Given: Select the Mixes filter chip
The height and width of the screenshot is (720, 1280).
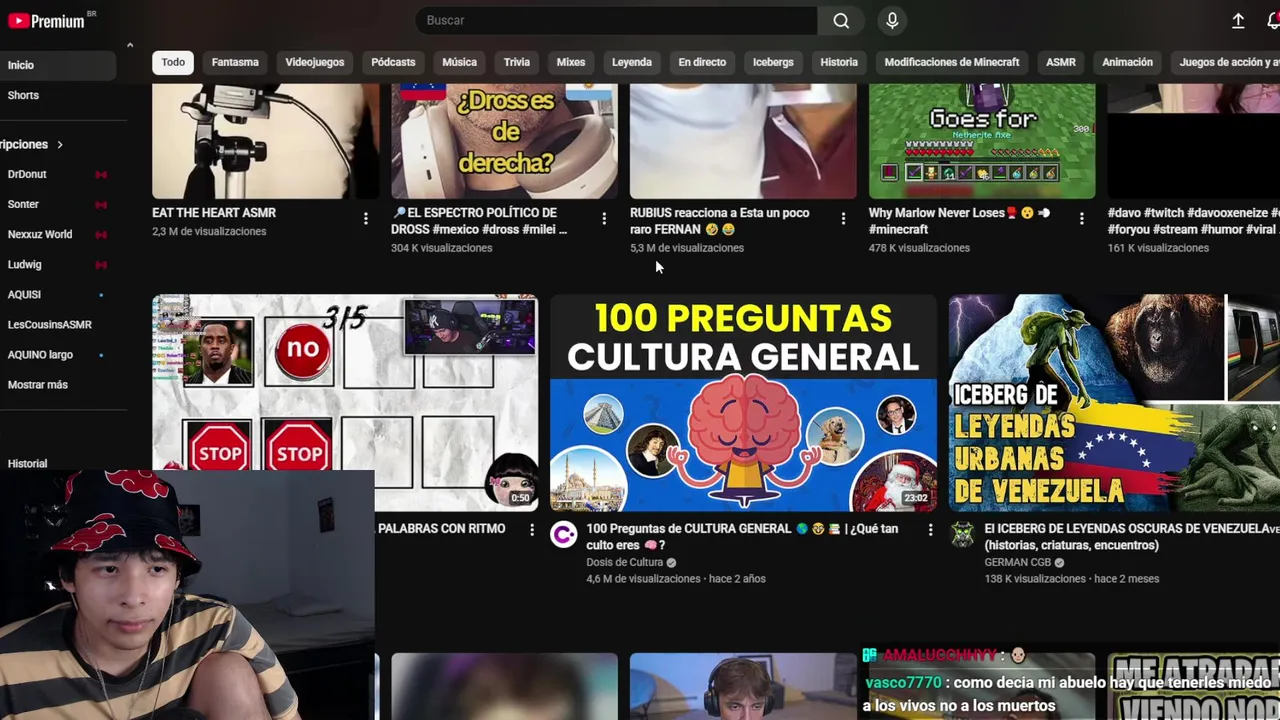Looking at the screenshot, I should coord(571,62).
